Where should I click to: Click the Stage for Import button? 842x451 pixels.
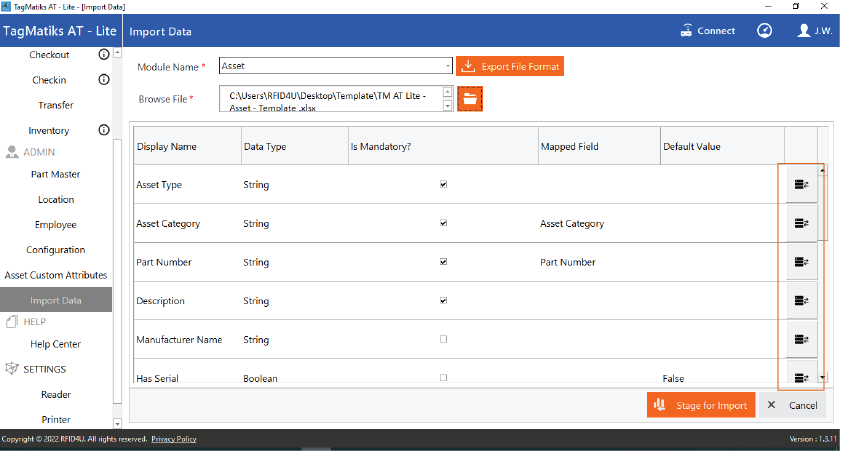click(701, 405)
